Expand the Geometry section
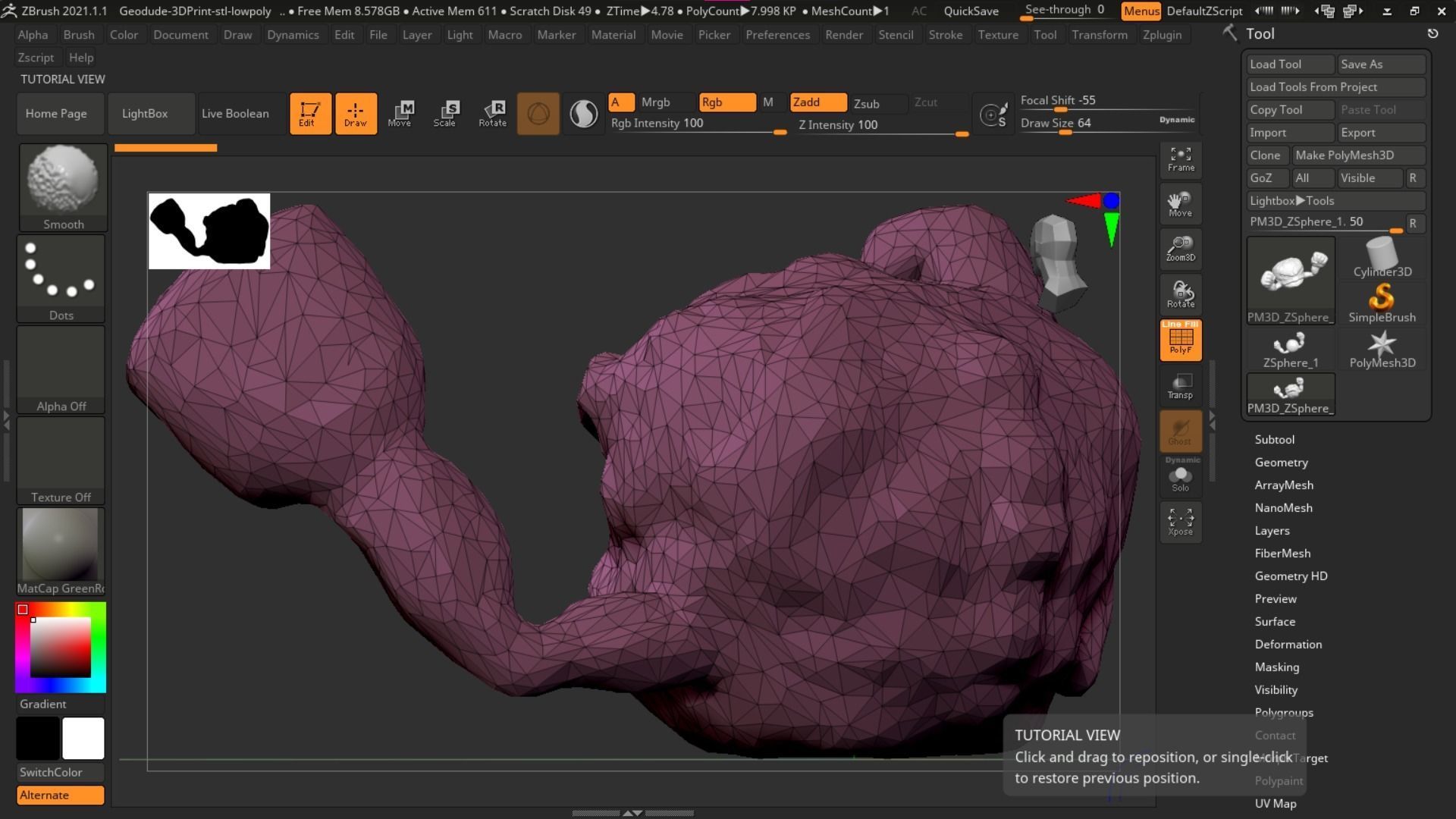Image resolution: width=1456 pixels, height=819 pixels. tap(1281, 462)
